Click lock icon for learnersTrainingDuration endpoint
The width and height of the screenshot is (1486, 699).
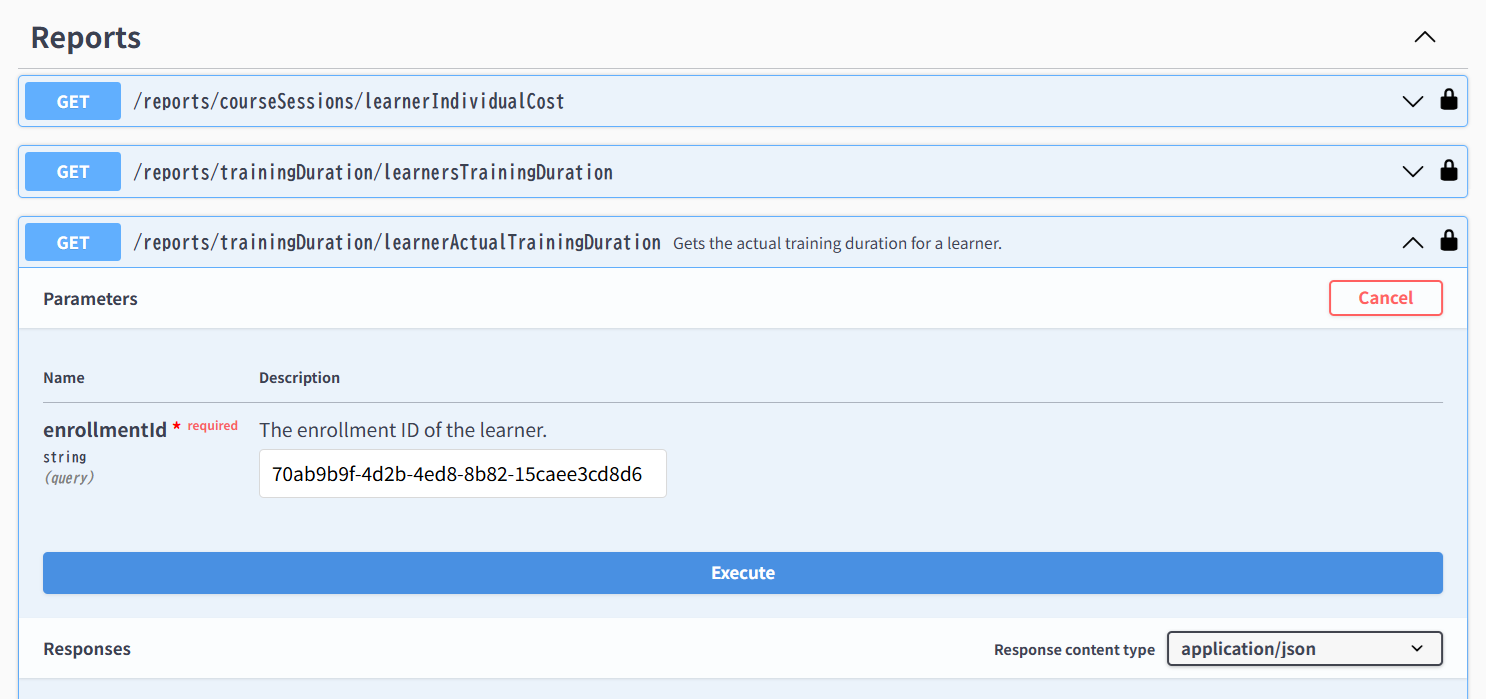point(1448,171)
